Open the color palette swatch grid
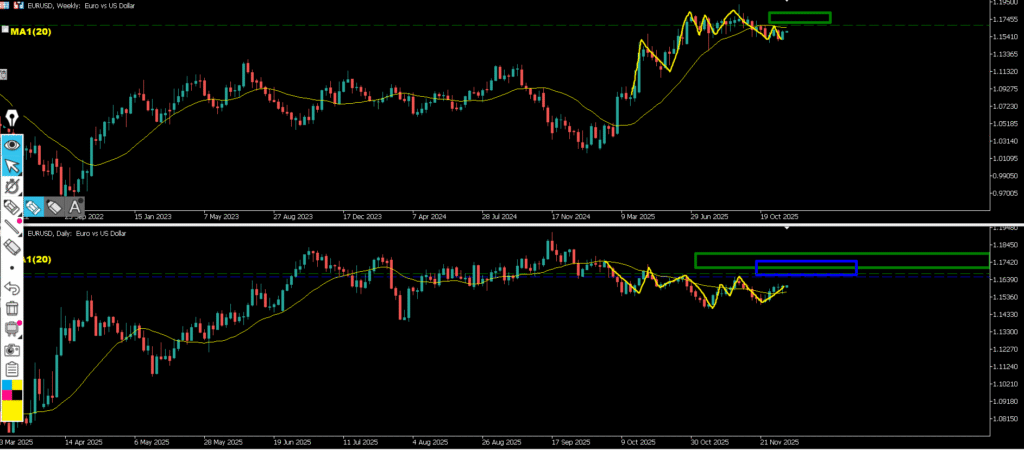This screenshot has height=450, width=1024. click(12, 389)
